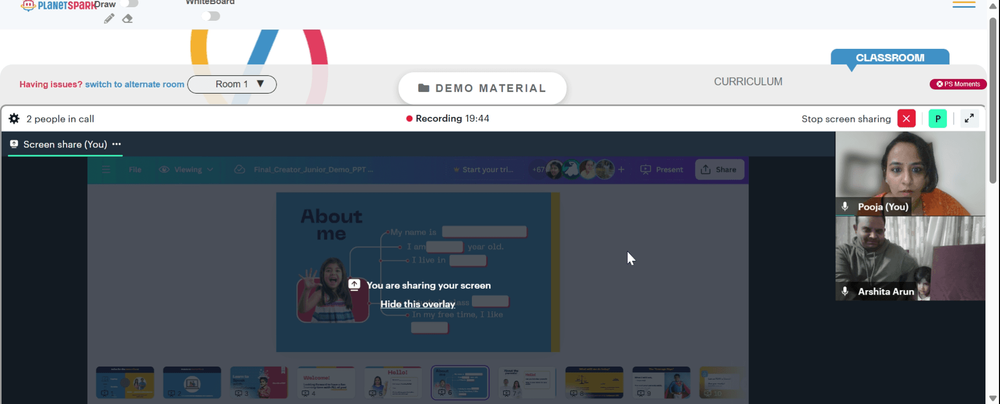Select slide thumbnail 7
The height and width of the screenshot is (404, 1000).
click(x=527, y=382)
